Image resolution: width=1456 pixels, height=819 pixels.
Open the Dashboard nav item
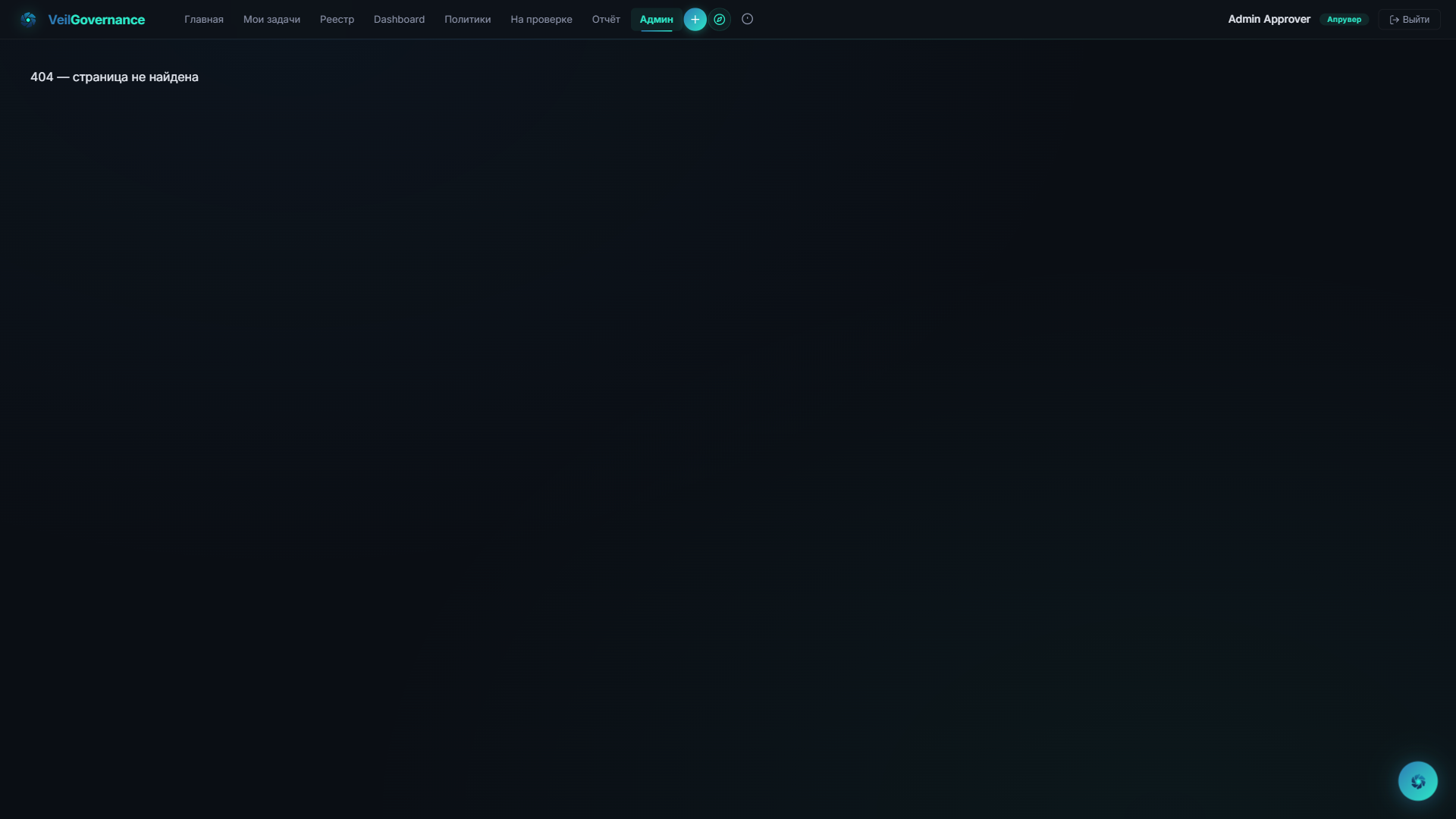tap(399, 20)
